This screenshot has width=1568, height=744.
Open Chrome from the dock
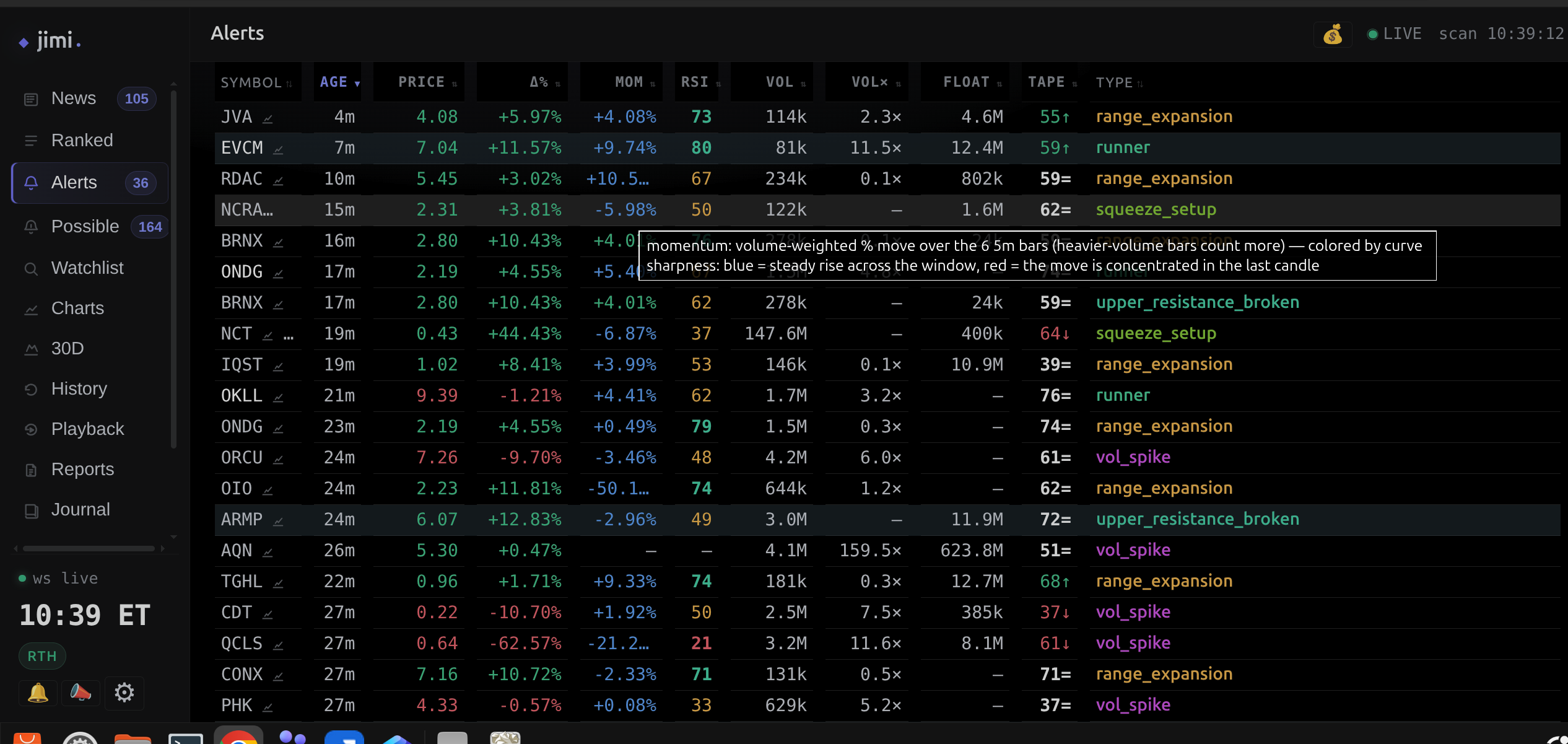pos(238,735)
